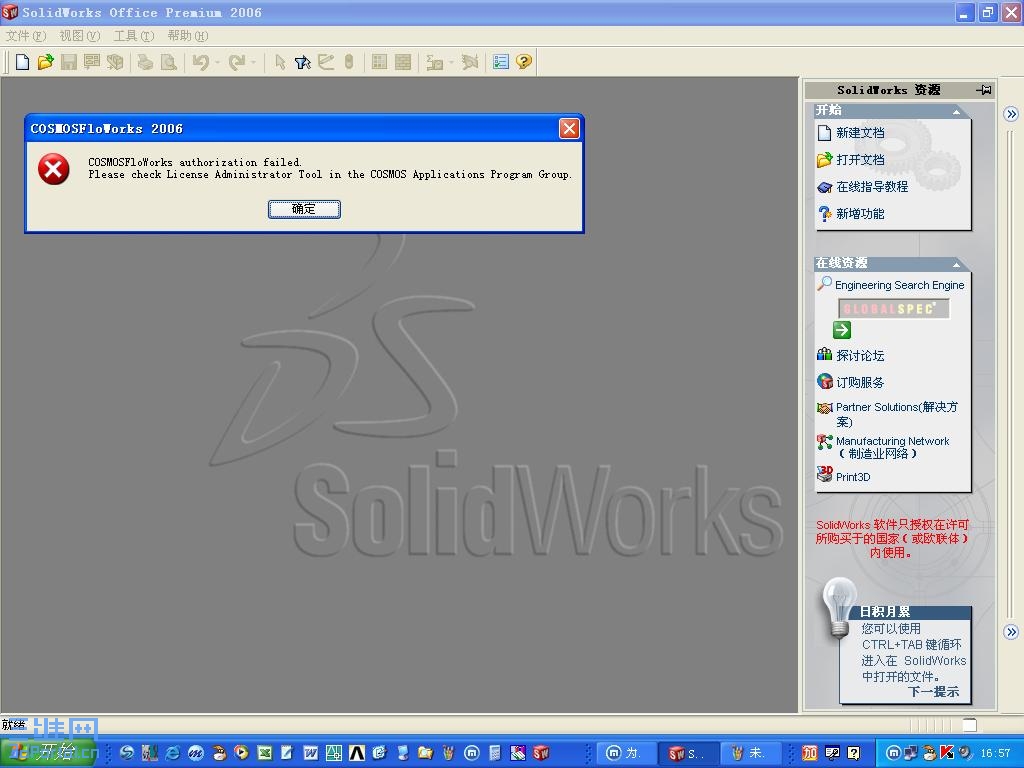1024x768 pixels.
Task: Click the green arrow search go button
Action: point(842,330)
